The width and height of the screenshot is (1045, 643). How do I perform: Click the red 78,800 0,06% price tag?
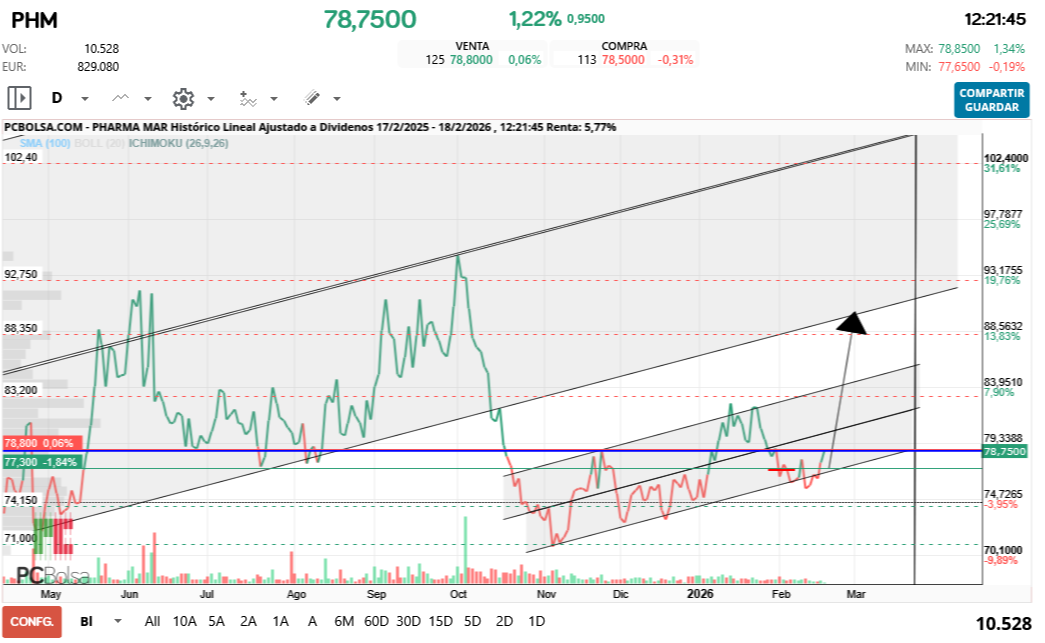pyautogui.click(x=42, y=442)
